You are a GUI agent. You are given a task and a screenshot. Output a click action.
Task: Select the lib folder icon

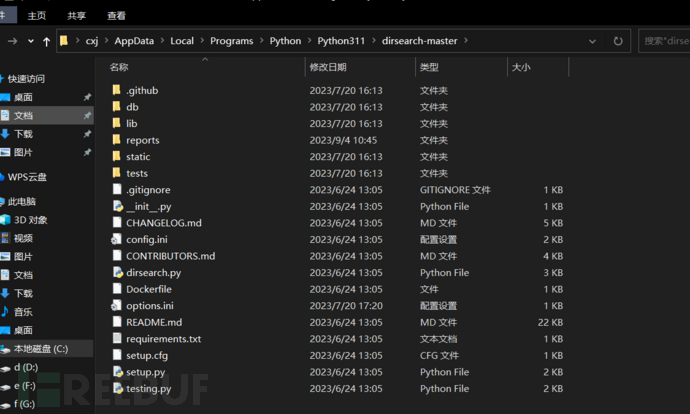117,123
